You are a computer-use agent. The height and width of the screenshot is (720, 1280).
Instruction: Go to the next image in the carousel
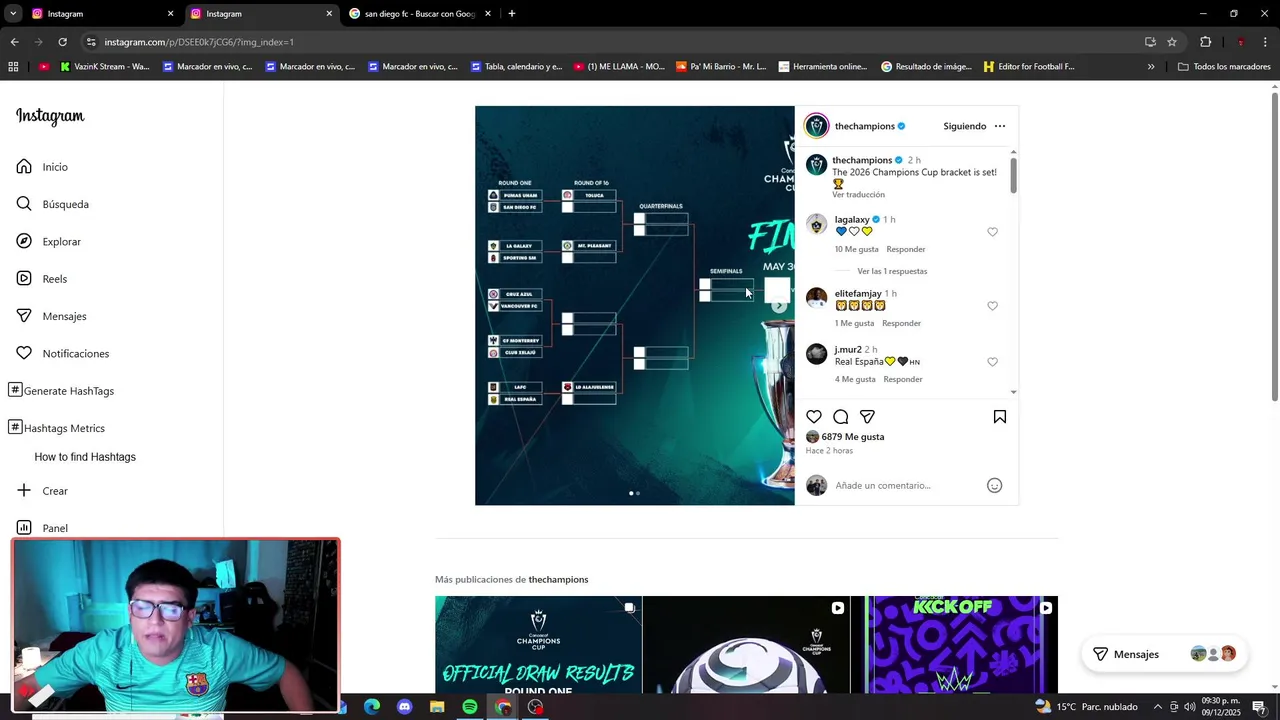click(x=779, y=306)
